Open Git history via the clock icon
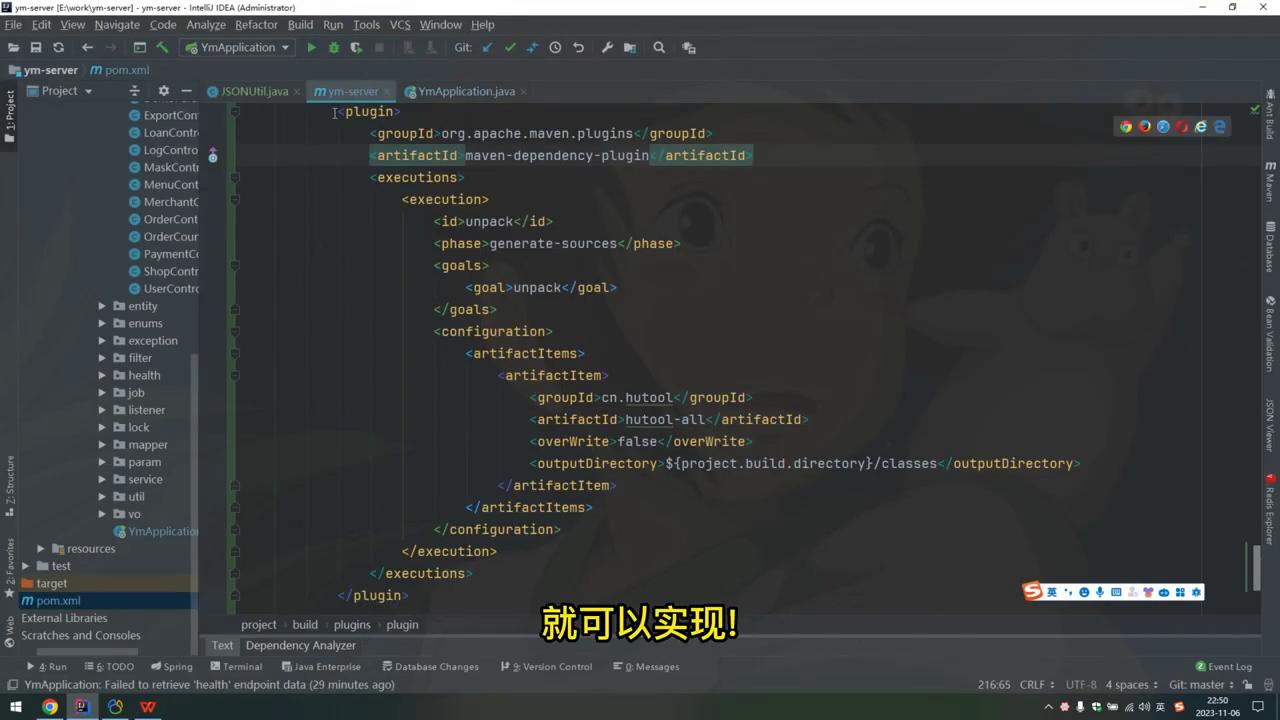This screenshot has height=720, width=1280. coord(555,48)
